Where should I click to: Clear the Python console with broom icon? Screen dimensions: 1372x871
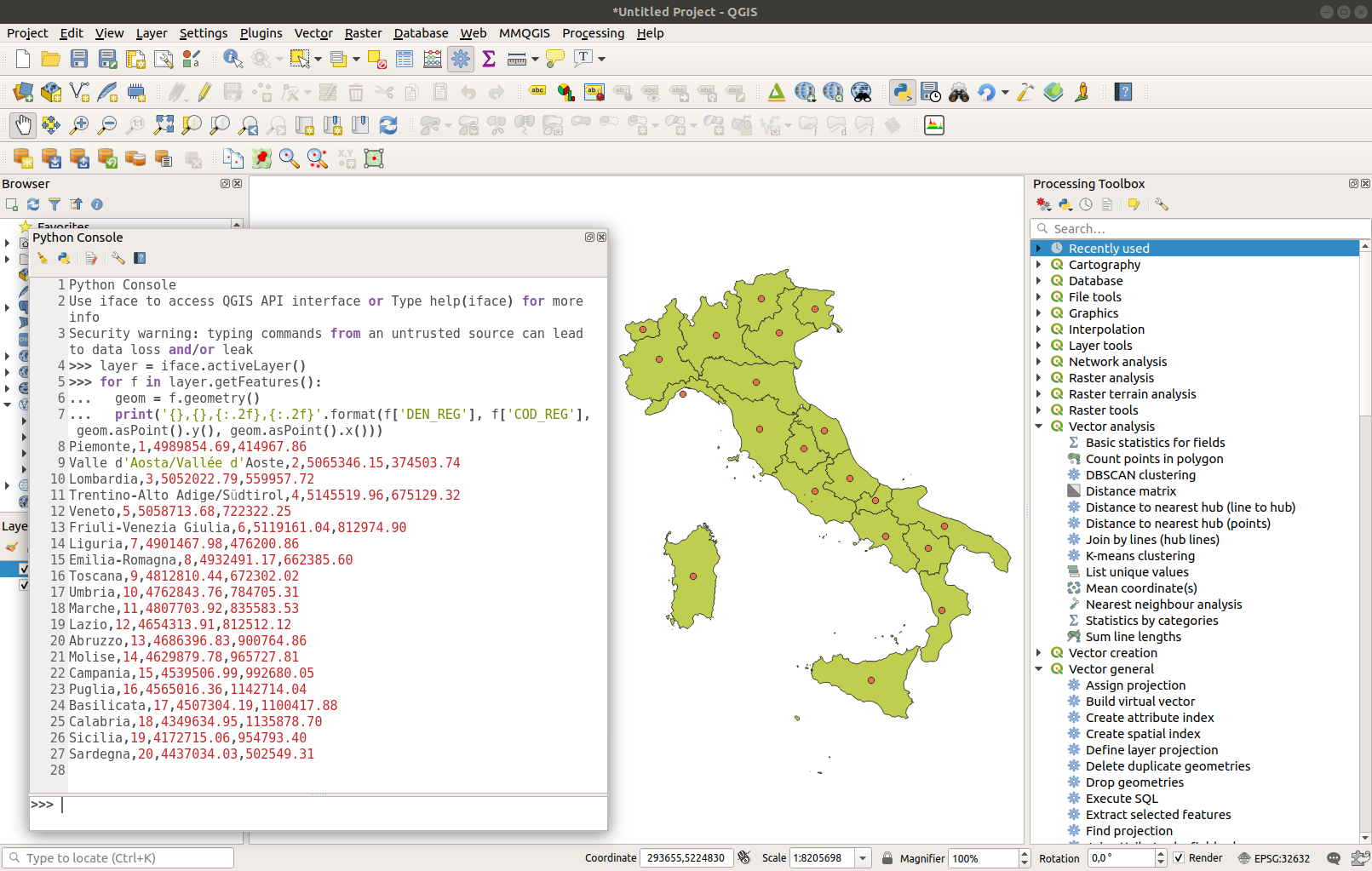(x=42, y=258)
